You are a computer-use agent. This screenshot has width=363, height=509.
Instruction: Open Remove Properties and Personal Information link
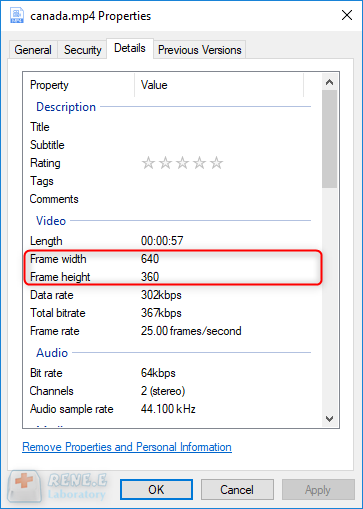click(x=127, y=447)
